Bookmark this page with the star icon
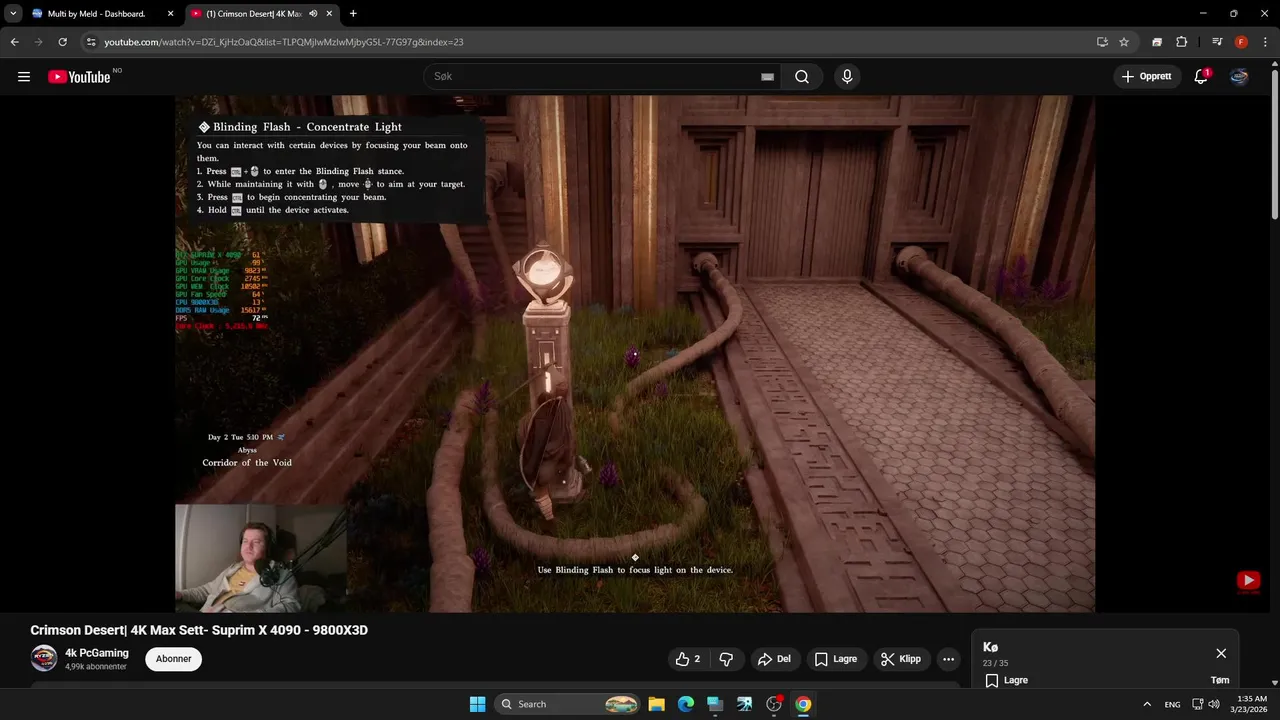This screenshot has width=1280, height=720. 1124,42
